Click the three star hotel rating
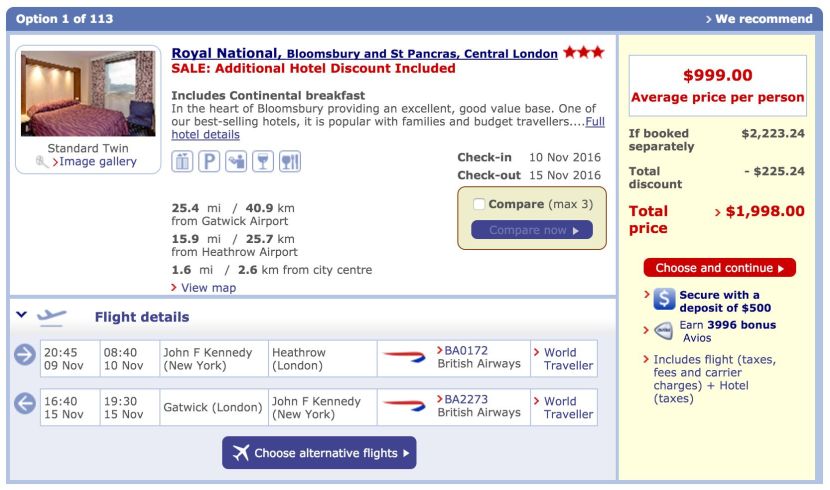 coord(584,52)
